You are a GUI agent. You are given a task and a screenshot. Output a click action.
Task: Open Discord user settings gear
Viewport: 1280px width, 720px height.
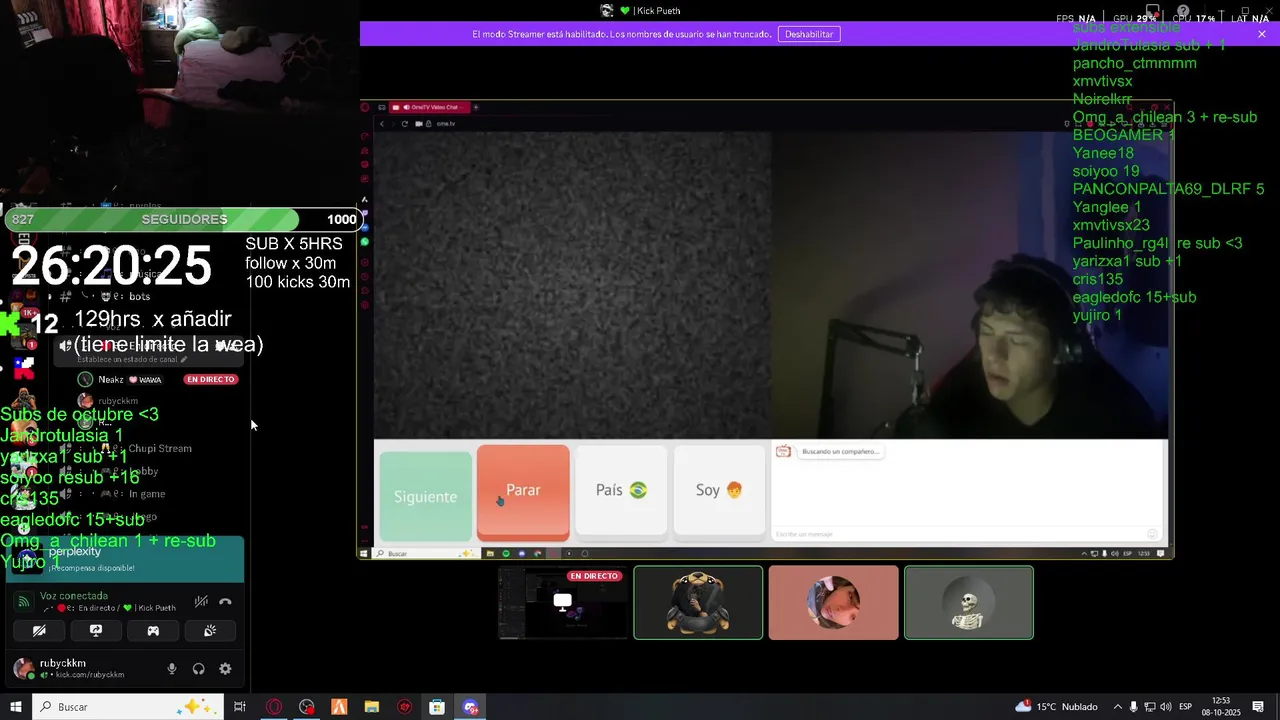click(x=225, y=669)
